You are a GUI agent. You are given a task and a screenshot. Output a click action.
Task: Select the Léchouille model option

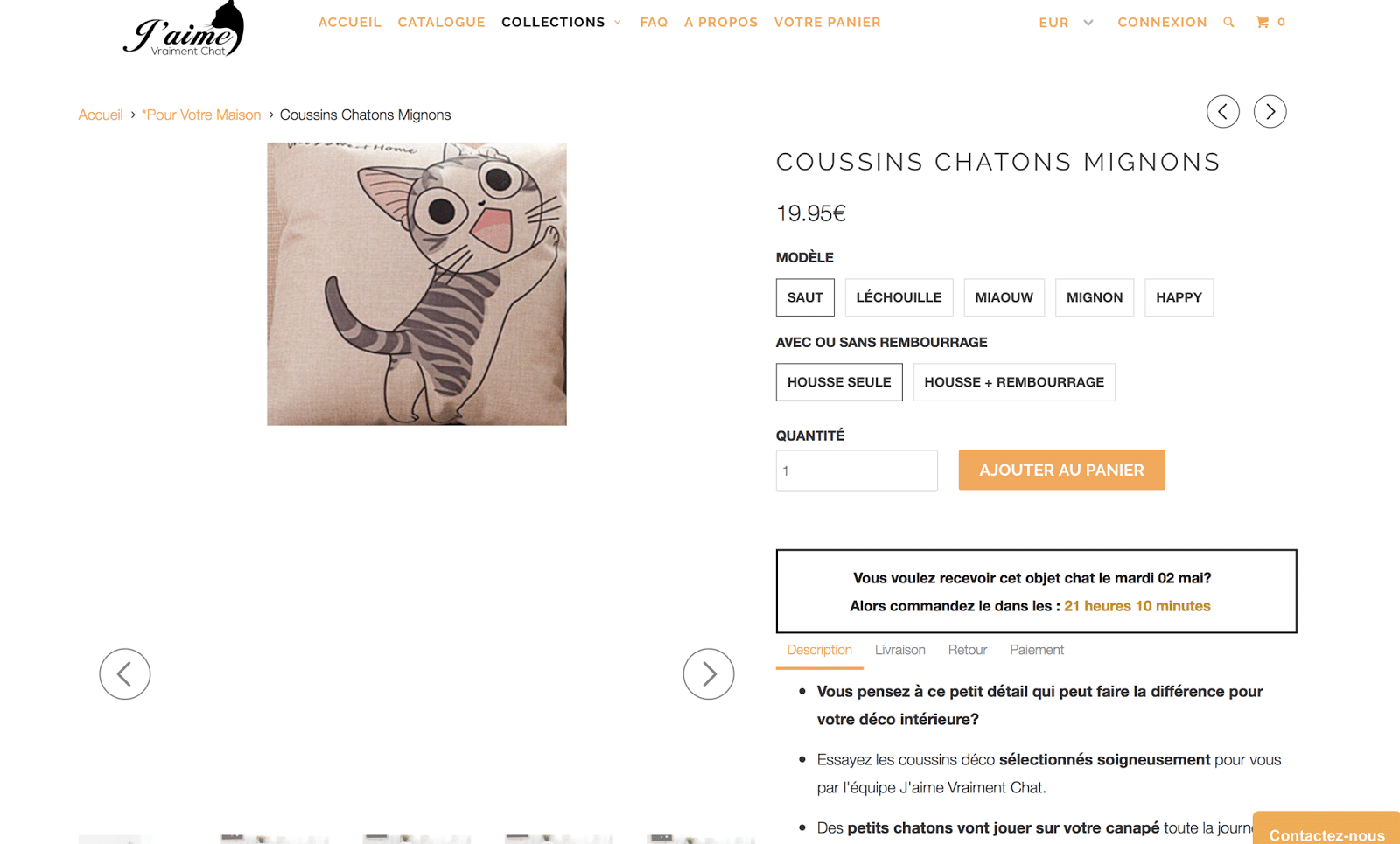pos(899,297)
